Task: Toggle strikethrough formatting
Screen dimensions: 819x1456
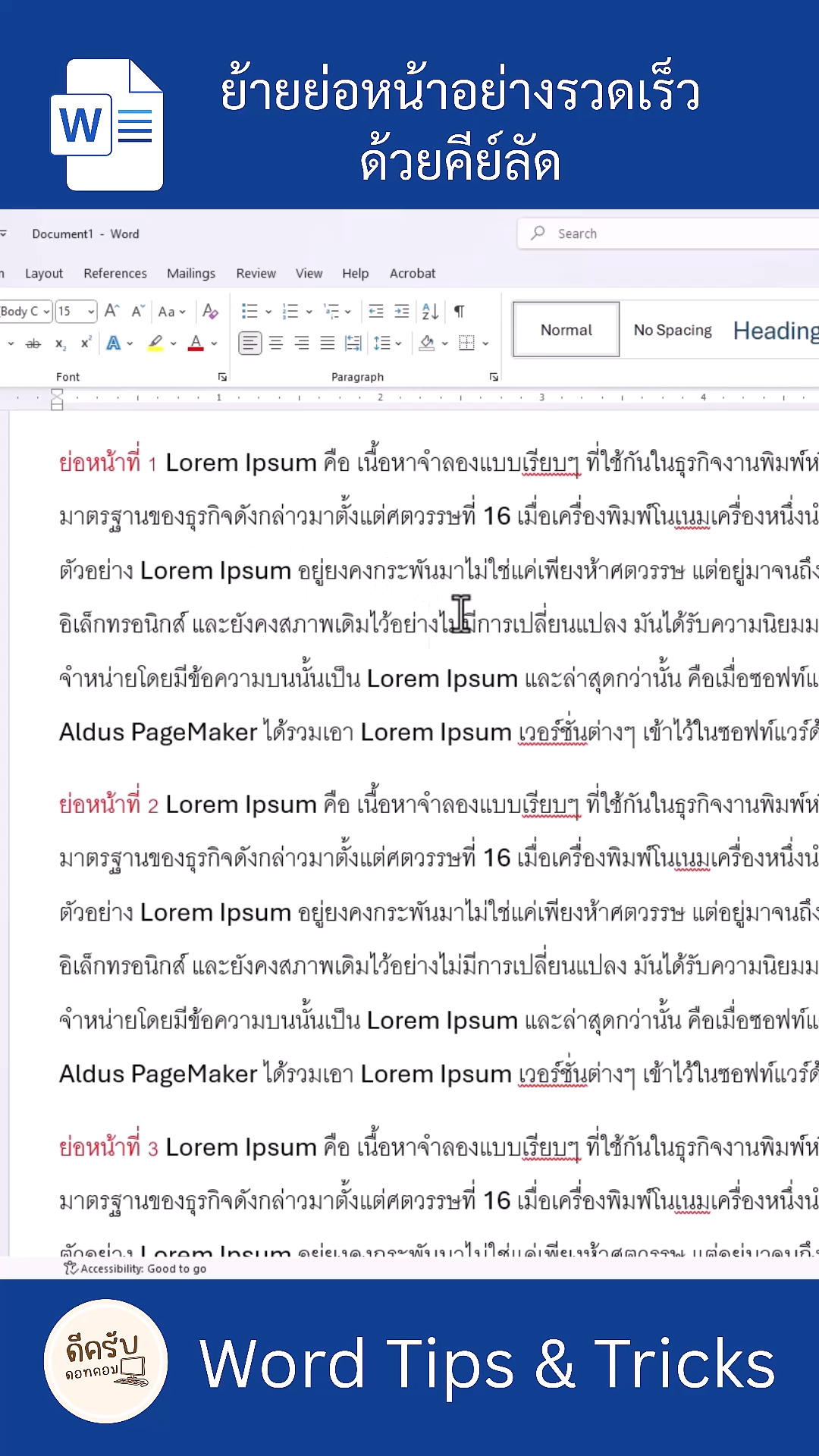Action: tap(33, 344)
